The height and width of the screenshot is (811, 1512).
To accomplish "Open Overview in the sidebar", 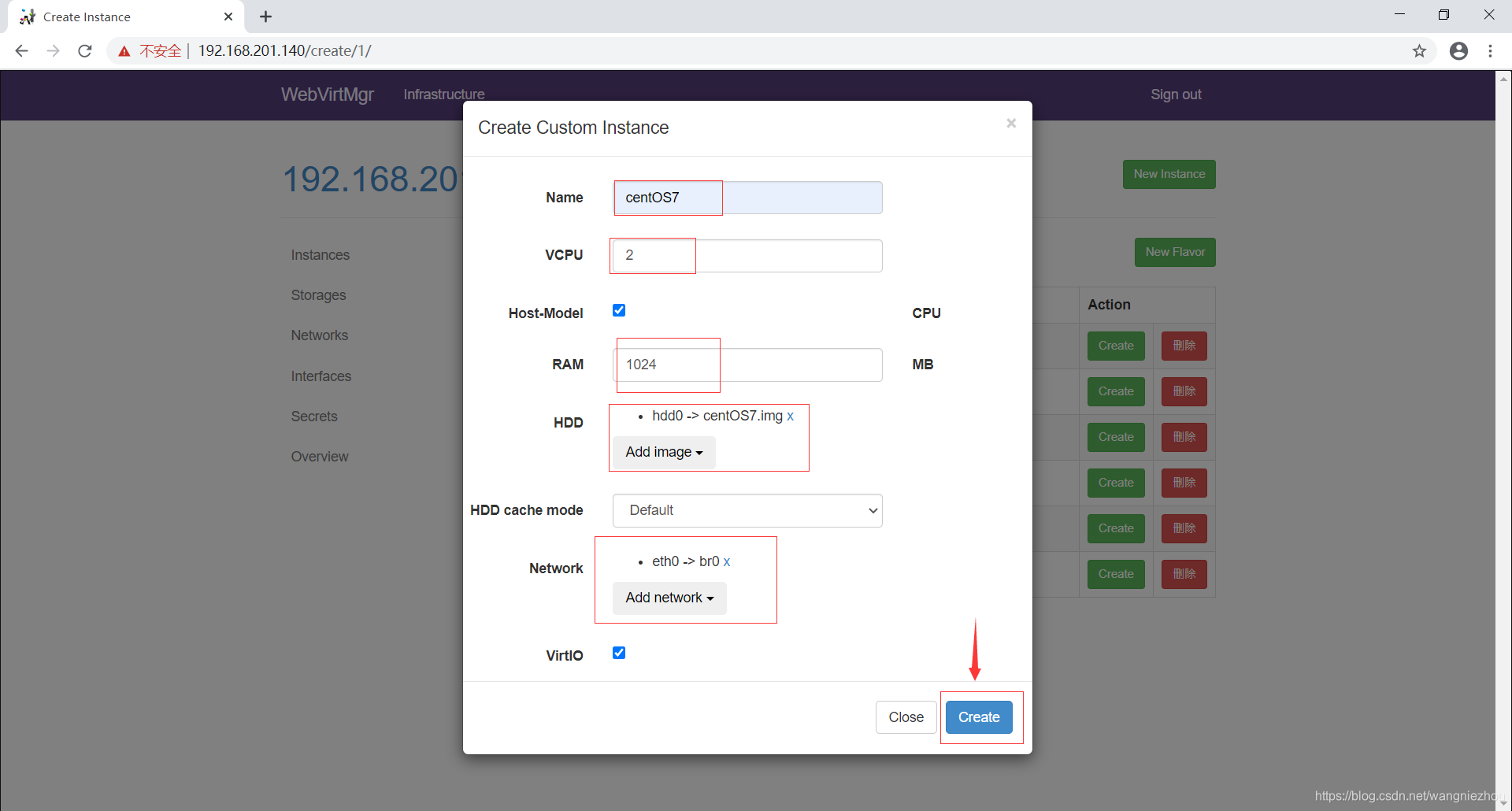I will (x=319, y=457).
